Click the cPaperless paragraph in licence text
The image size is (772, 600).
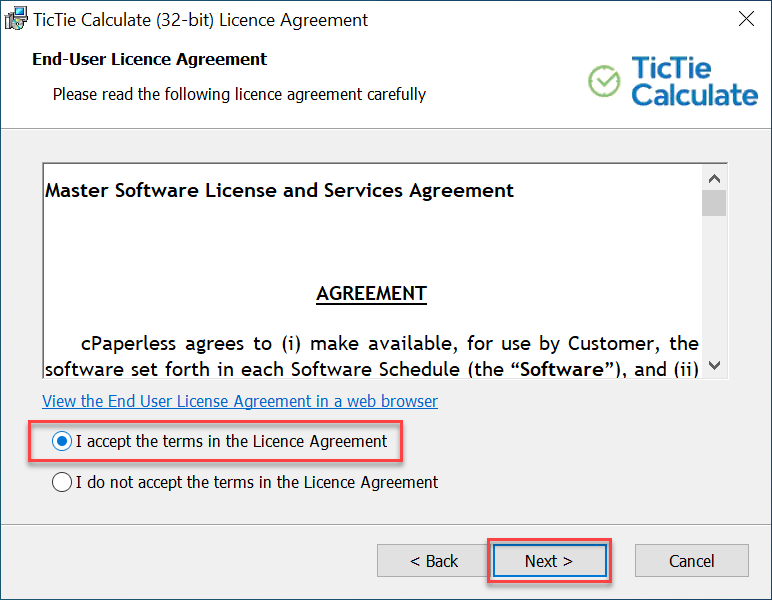(372, 356)
